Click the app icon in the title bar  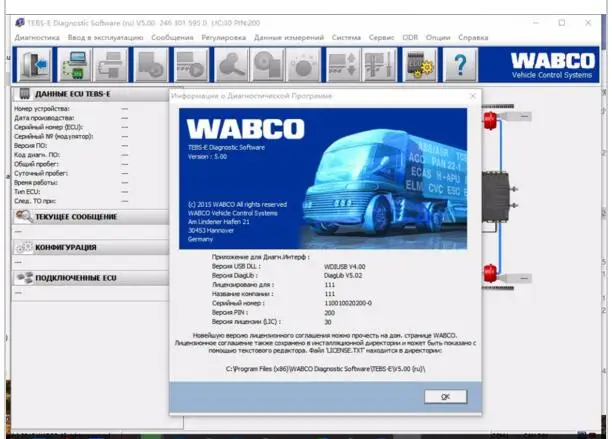20,23
